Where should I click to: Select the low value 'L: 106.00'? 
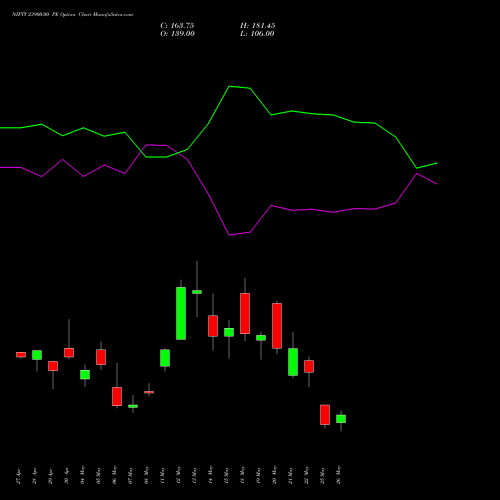tap(257, 34)
